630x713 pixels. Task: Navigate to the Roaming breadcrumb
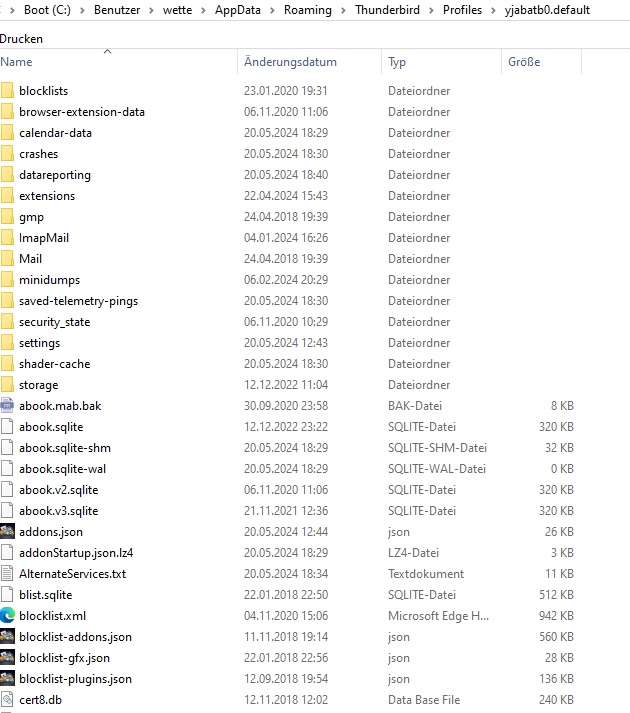[x=308, y=10]
